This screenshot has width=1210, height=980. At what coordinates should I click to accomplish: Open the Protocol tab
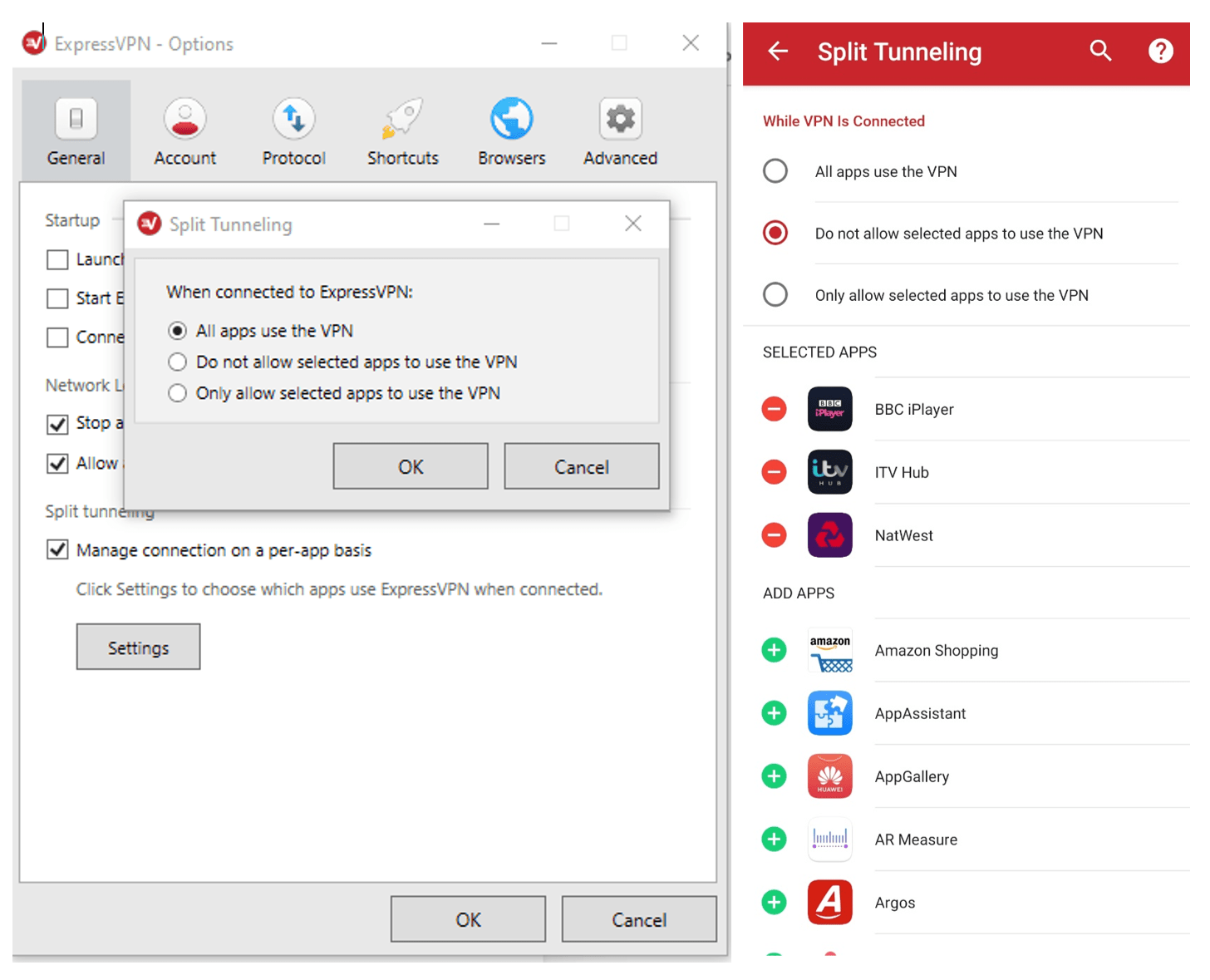pos(293,131)
